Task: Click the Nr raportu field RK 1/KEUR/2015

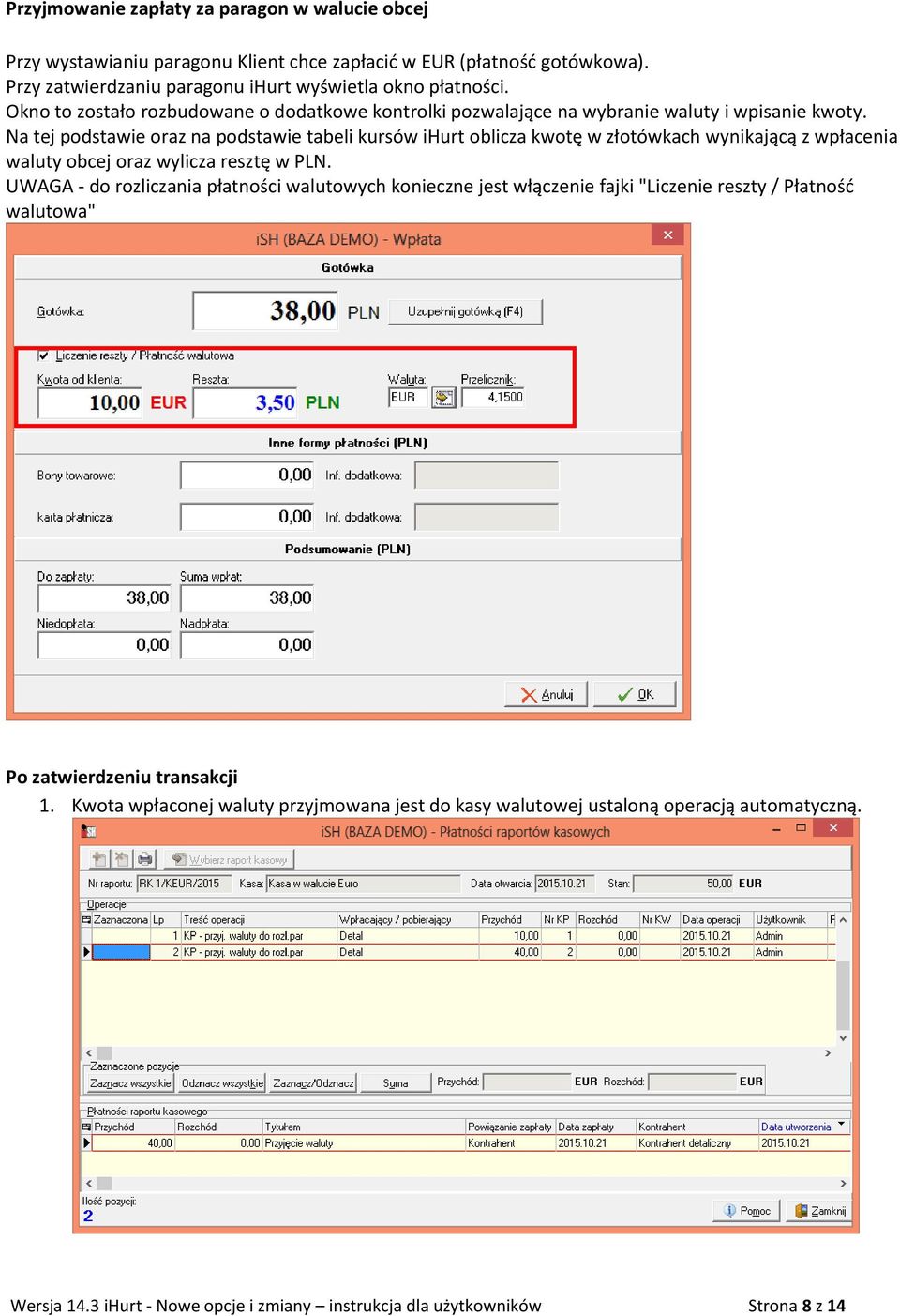Action: click(184, 884)
